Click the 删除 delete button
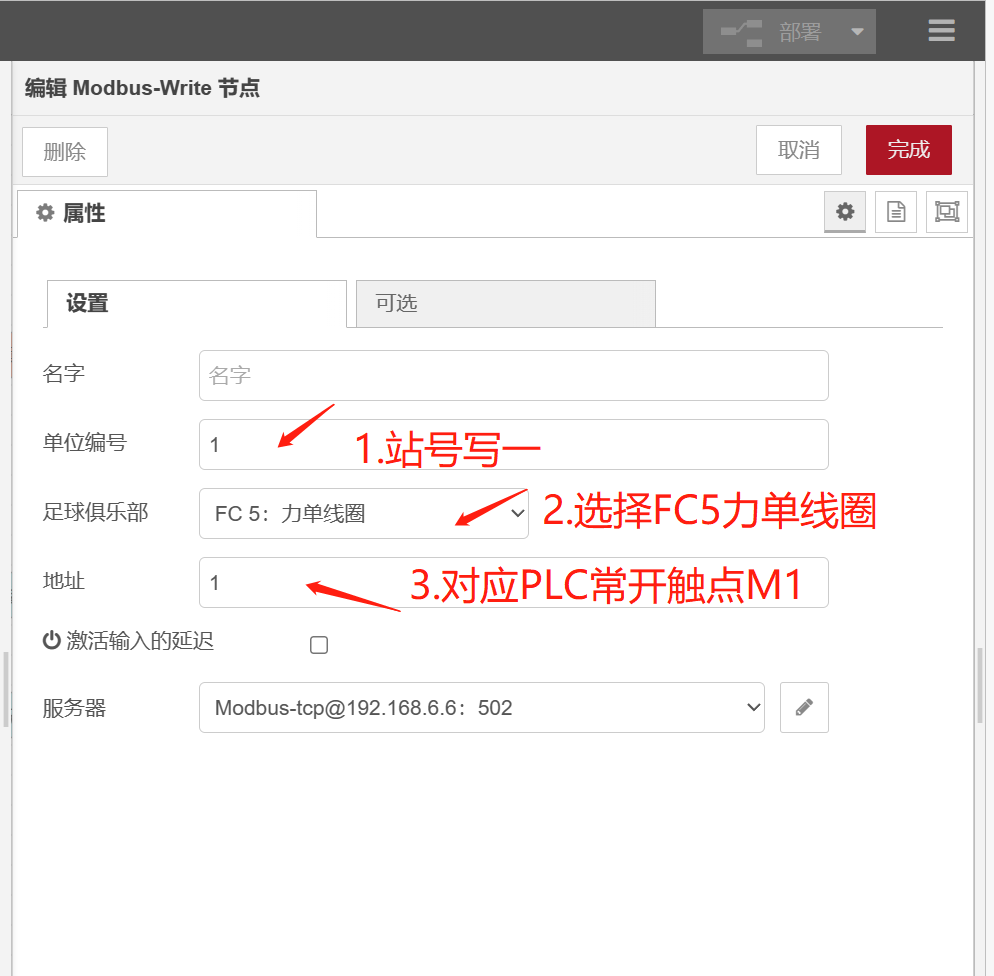Viewport: 994px width, 976px height. point(65,151)
